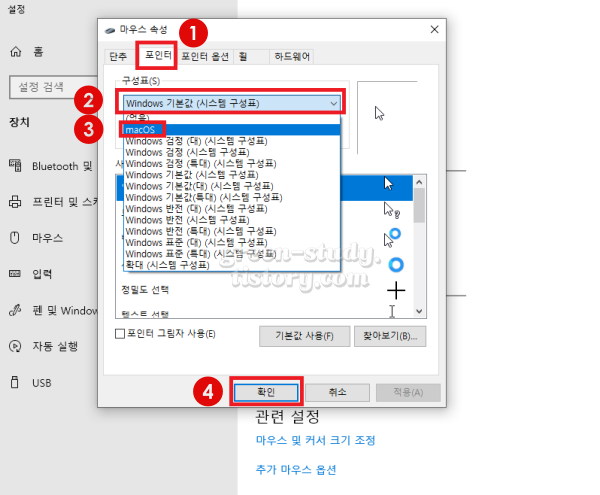Open the 휠 tab
The width and height of the screenshot is (600, 495).
pos(251,57)
